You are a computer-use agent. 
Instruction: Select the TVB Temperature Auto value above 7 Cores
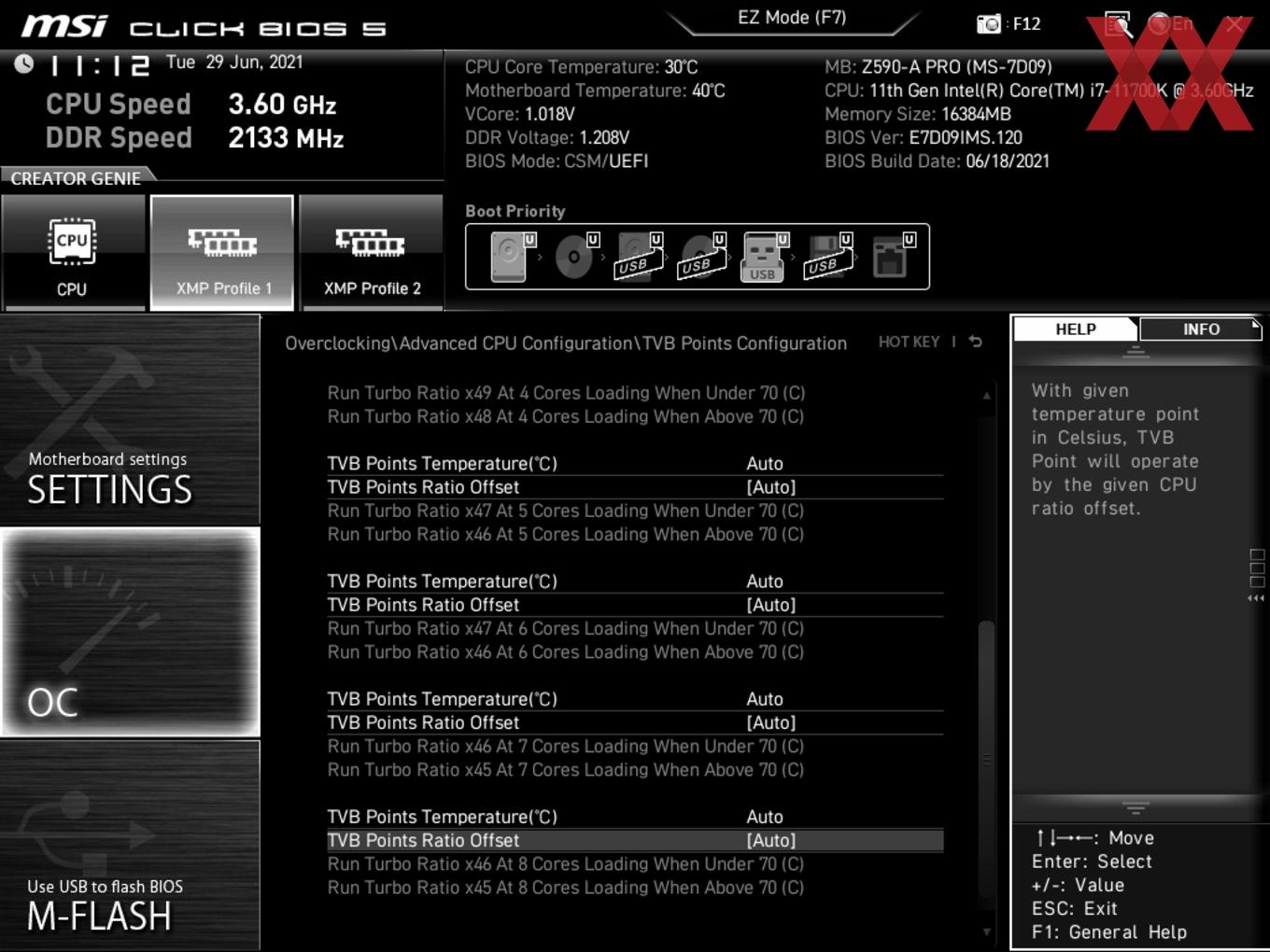pos(765,699)
